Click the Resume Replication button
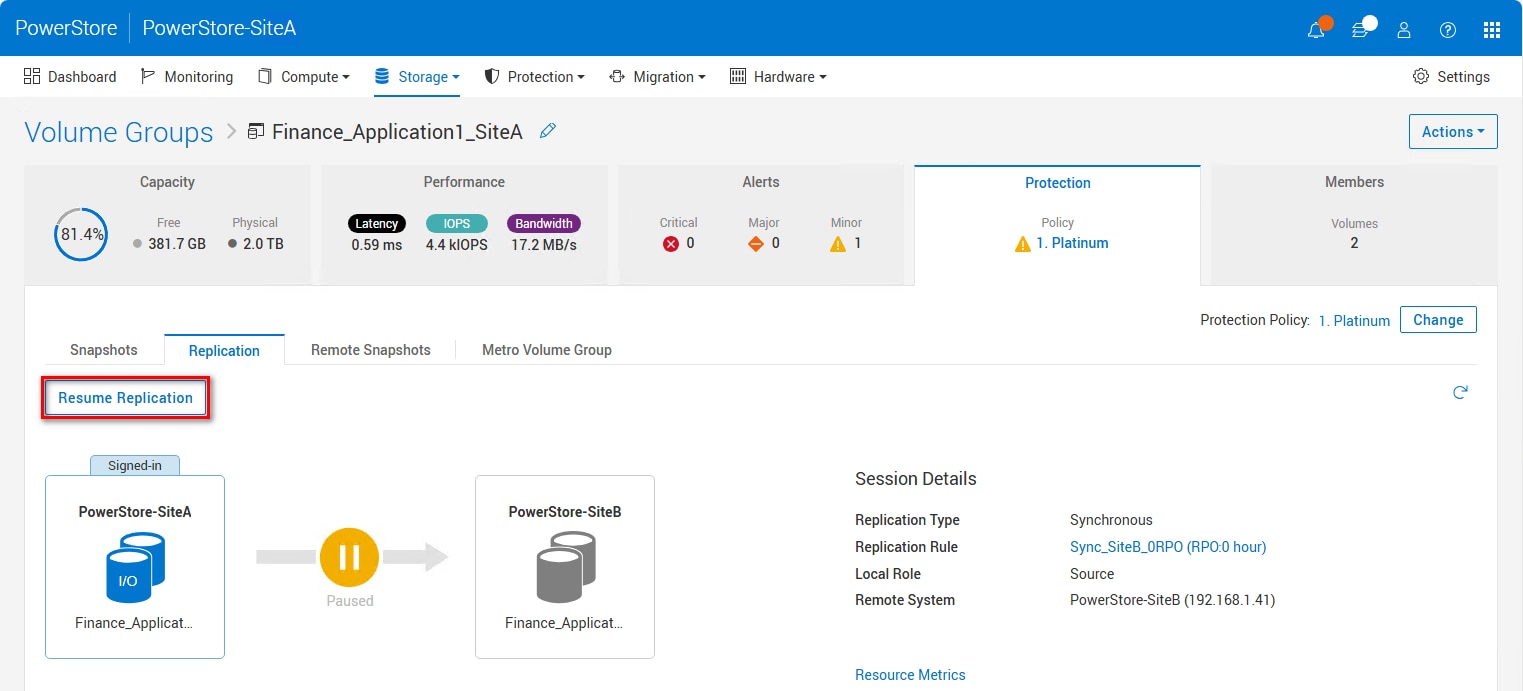 coord(126,398)
